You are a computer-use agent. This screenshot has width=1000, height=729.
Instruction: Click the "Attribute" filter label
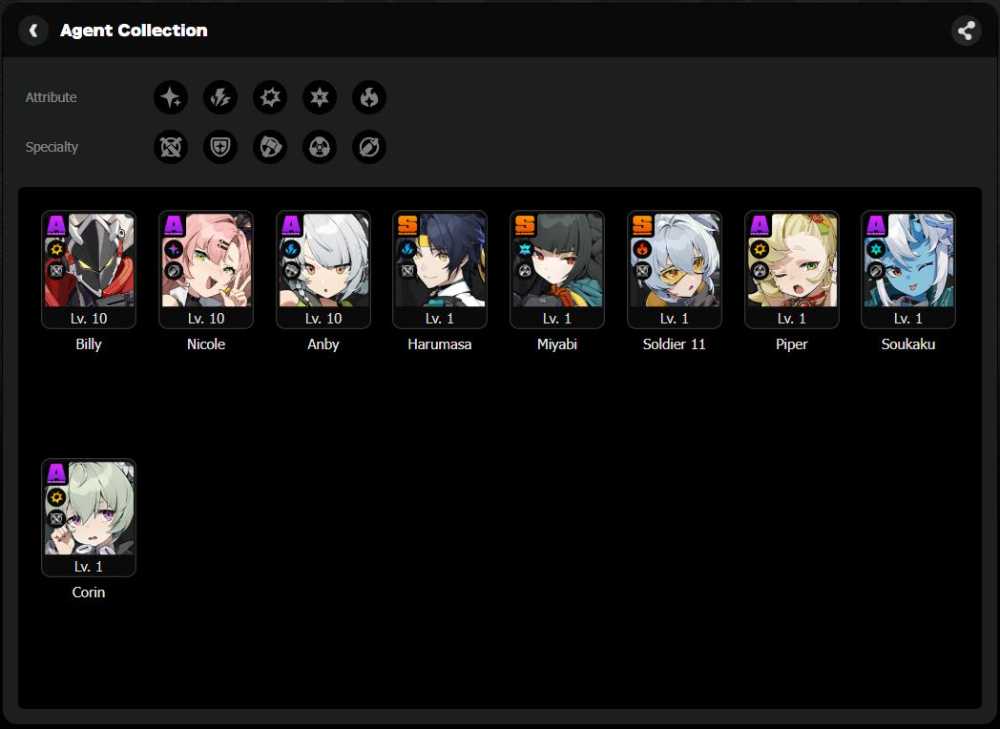click(51, 98)
